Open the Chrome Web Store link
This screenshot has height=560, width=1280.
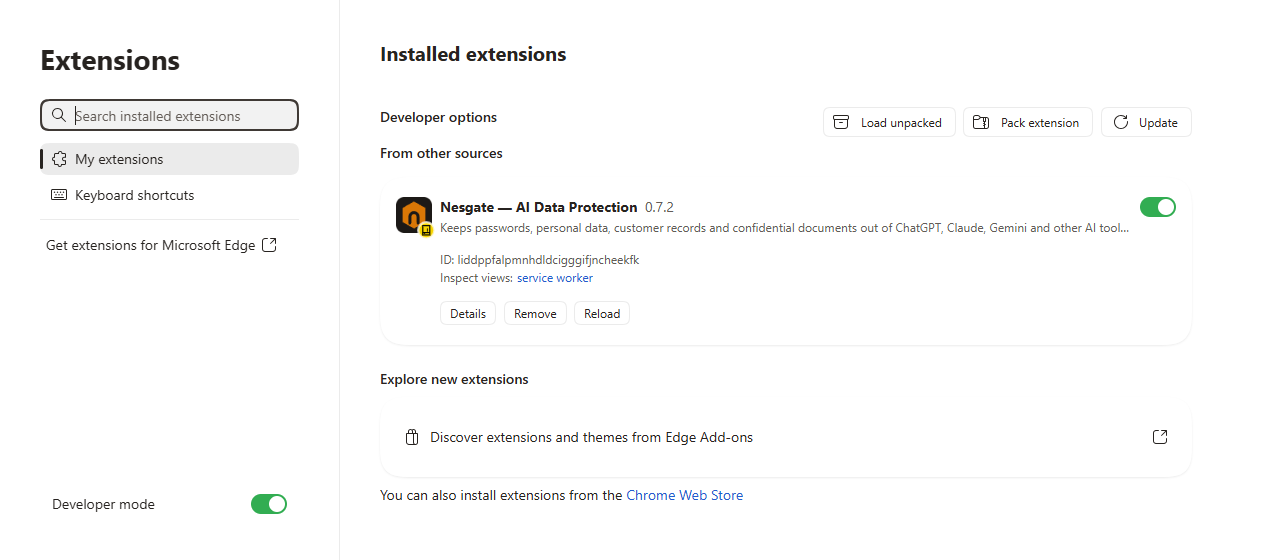[685, 495]
